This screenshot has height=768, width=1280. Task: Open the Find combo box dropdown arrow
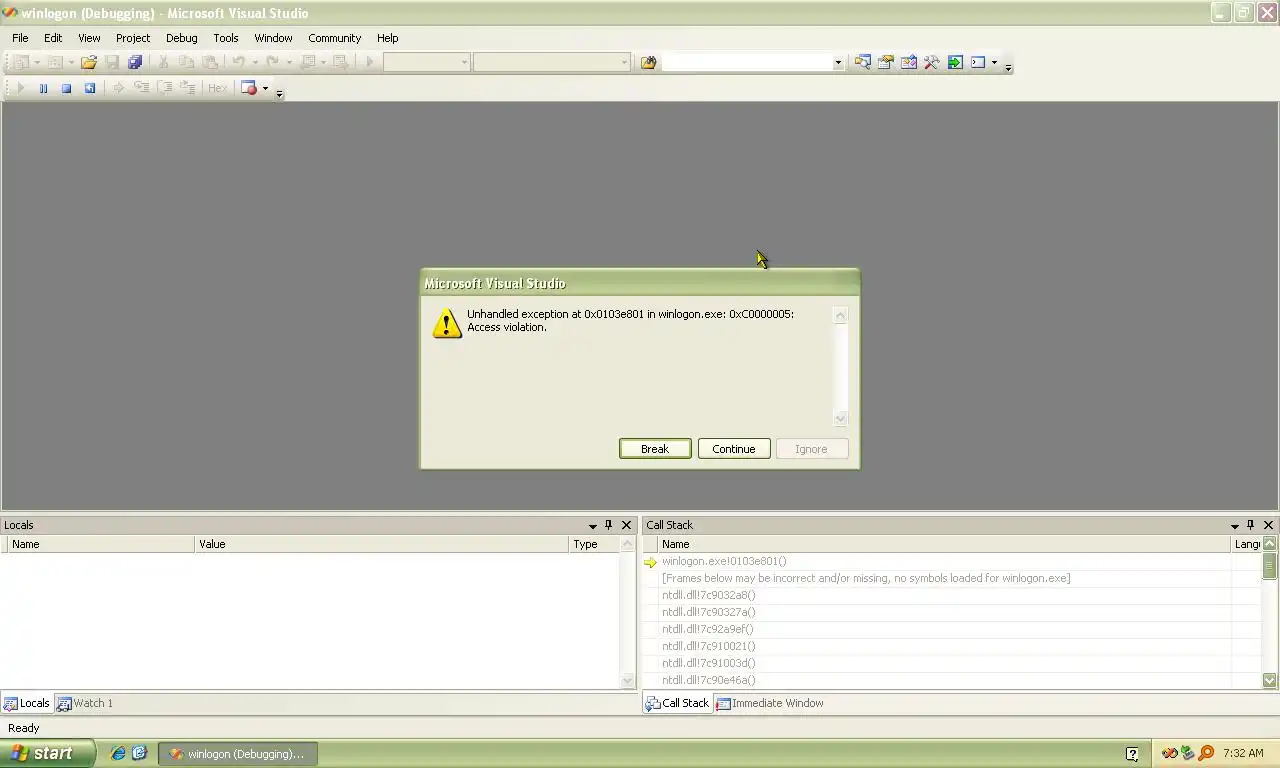click(838, 62)
